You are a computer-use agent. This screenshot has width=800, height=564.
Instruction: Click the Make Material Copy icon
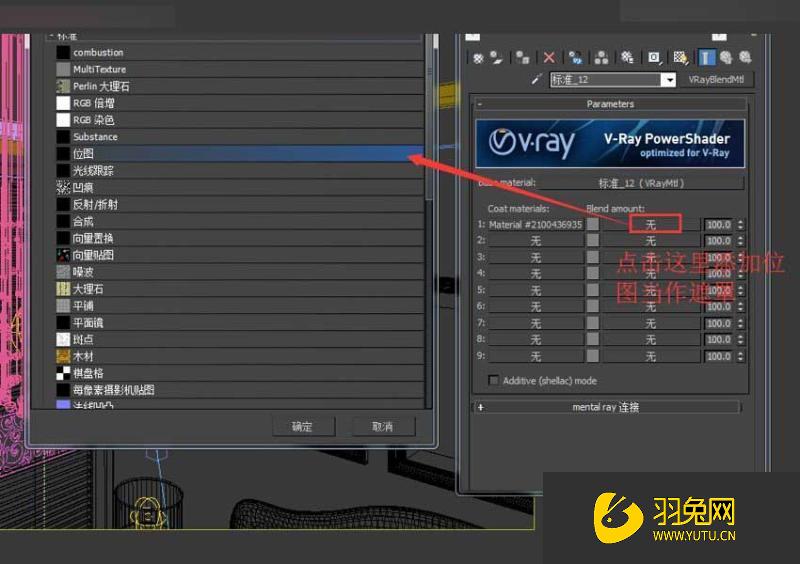576,58
